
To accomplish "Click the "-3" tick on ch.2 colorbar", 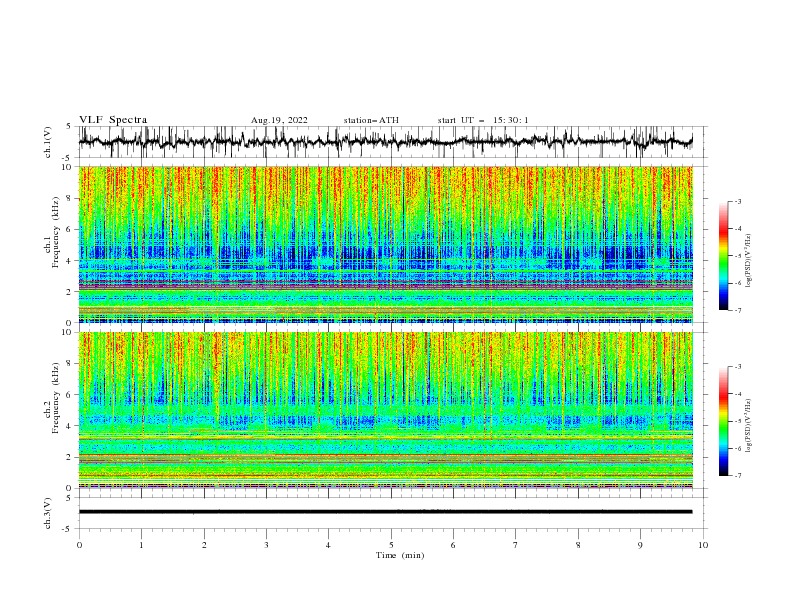I will click(738, 367).
